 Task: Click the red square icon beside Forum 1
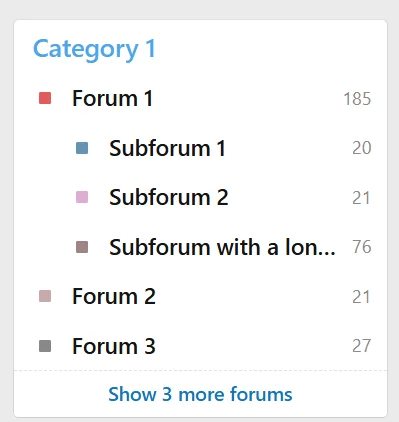tap(45, 98)
